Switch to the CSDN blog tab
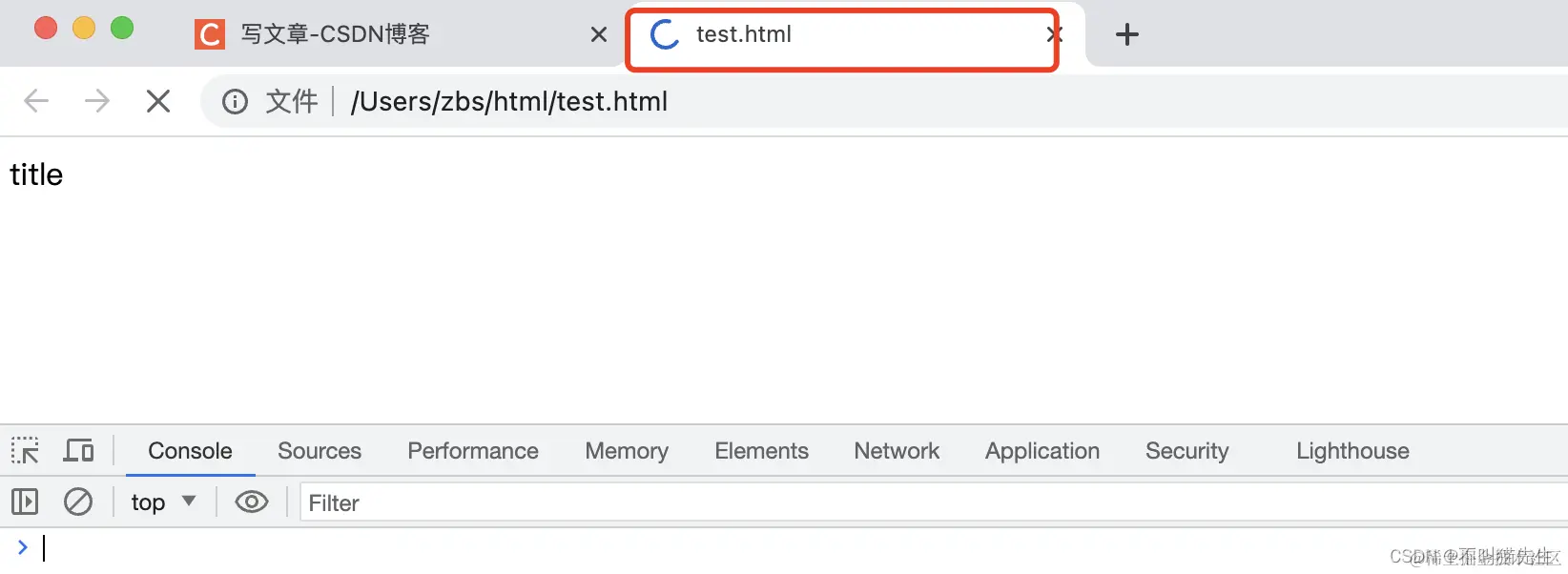This screenshot has width=1568, height=574. coord(334,34)
